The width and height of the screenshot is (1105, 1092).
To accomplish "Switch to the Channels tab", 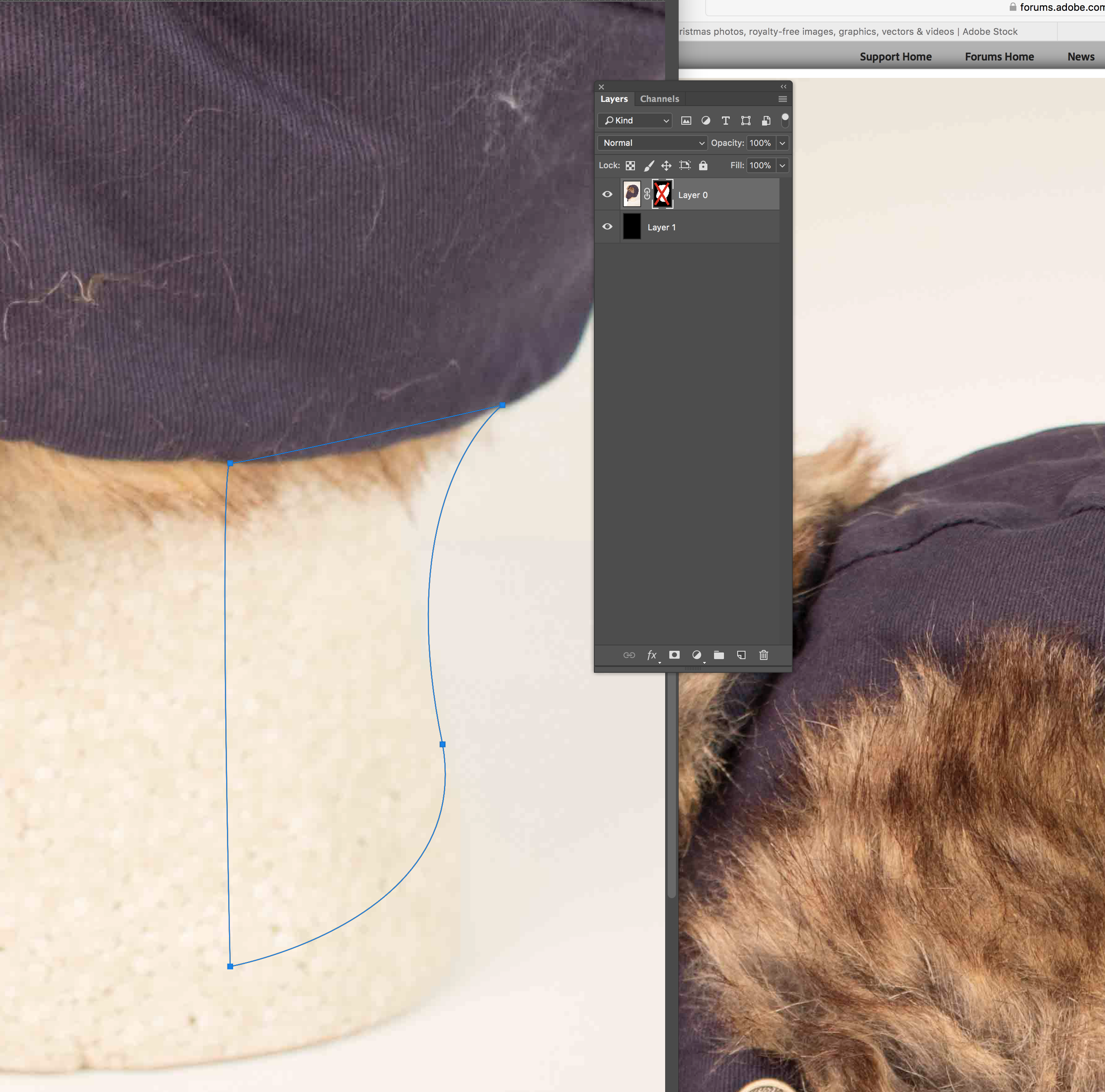I will tap(659, 99).
